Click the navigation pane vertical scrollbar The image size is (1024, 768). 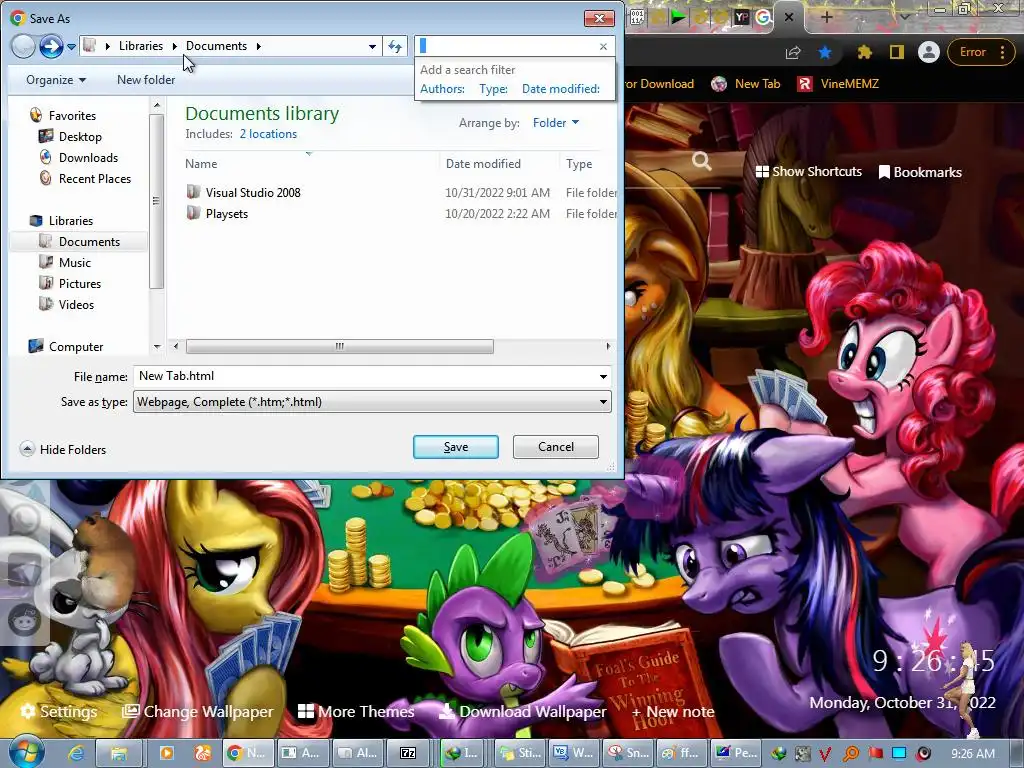(x=156, y=201)
